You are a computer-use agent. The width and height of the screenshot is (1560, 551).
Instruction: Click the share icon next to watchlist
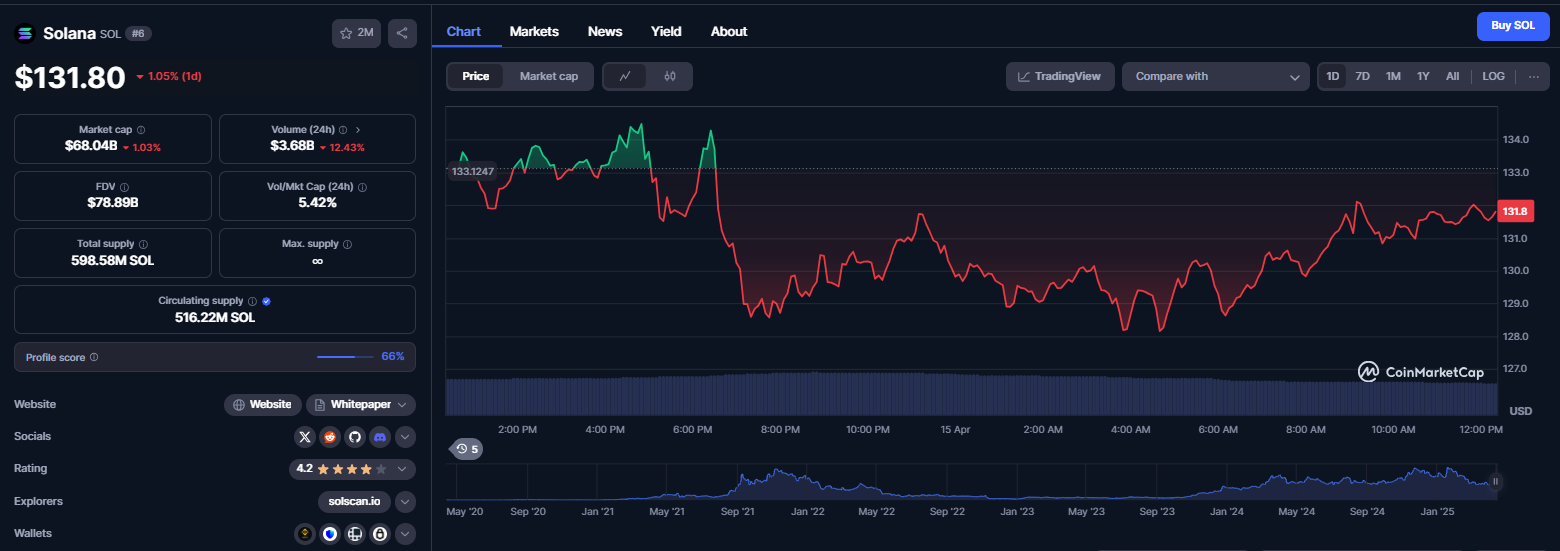tap(402, 33)
